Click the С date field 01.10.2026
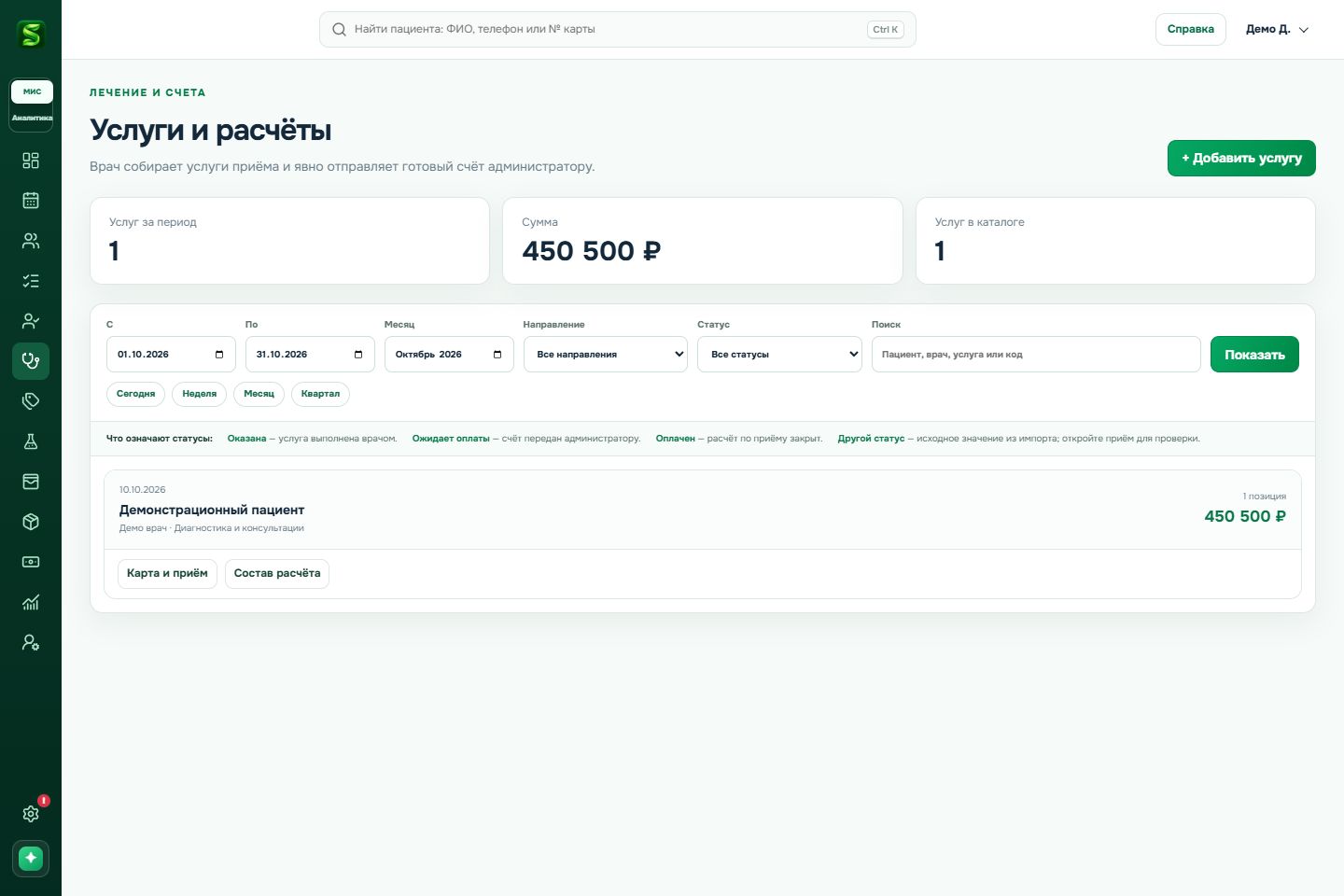Viewport: 1344px width, 896px height. pyautogui.click(x=171, y=355)
